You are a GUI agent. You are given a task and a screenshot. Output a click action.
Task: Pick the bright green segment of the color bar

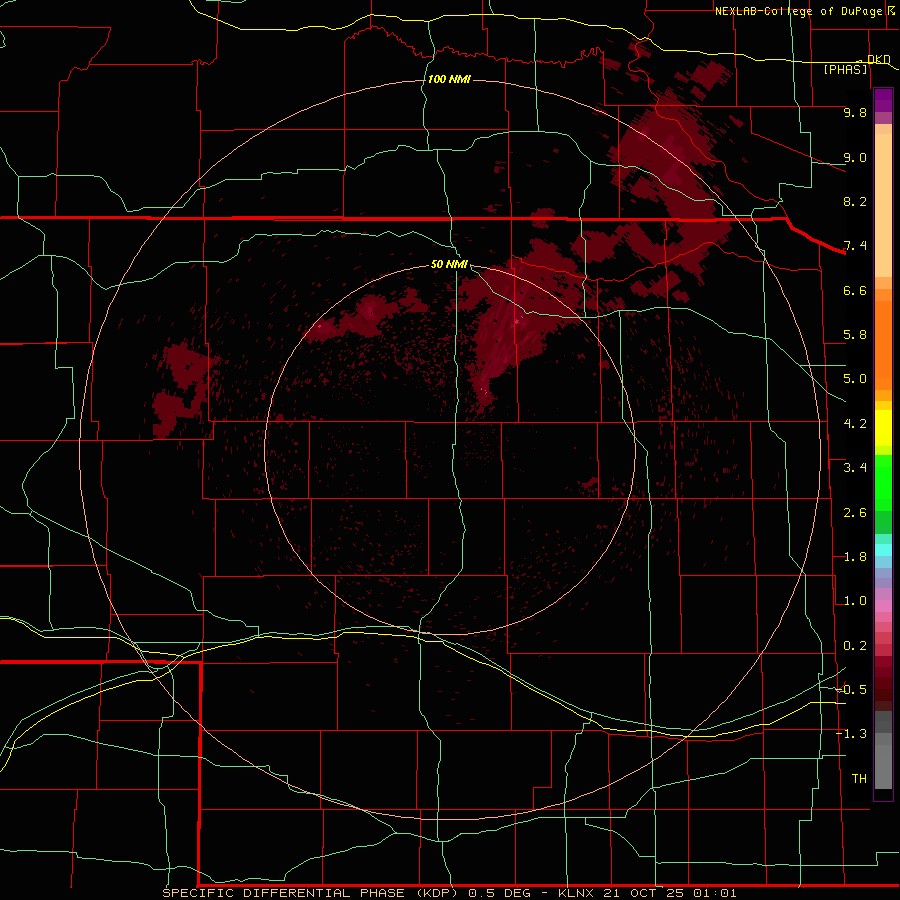tap(883, 482)
